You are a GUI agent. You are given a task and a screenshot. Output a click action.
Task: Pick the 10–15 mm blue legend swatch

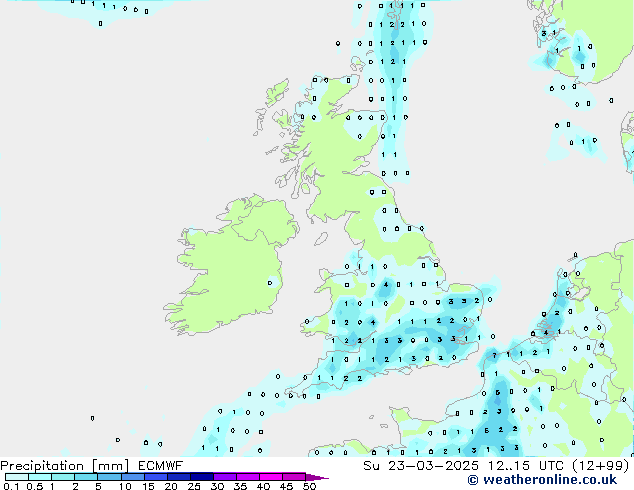tap(133, 477)
